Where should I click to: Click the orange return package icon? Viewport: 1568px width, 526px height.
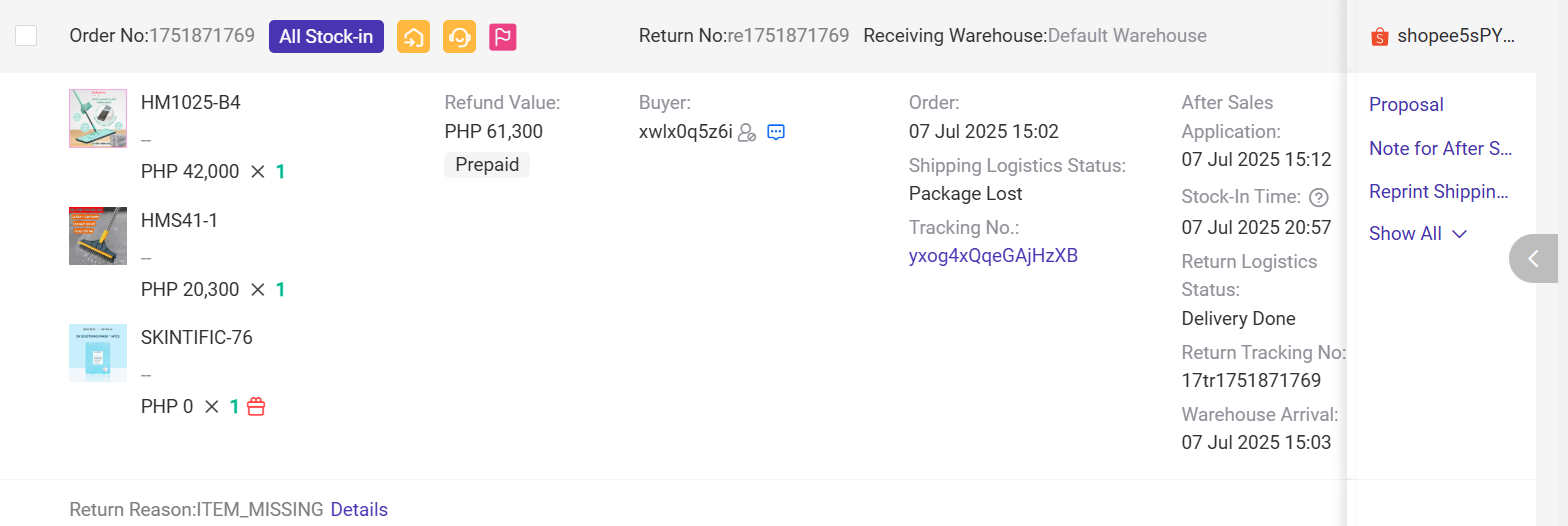pyautogui.click(x=413, y=37)
